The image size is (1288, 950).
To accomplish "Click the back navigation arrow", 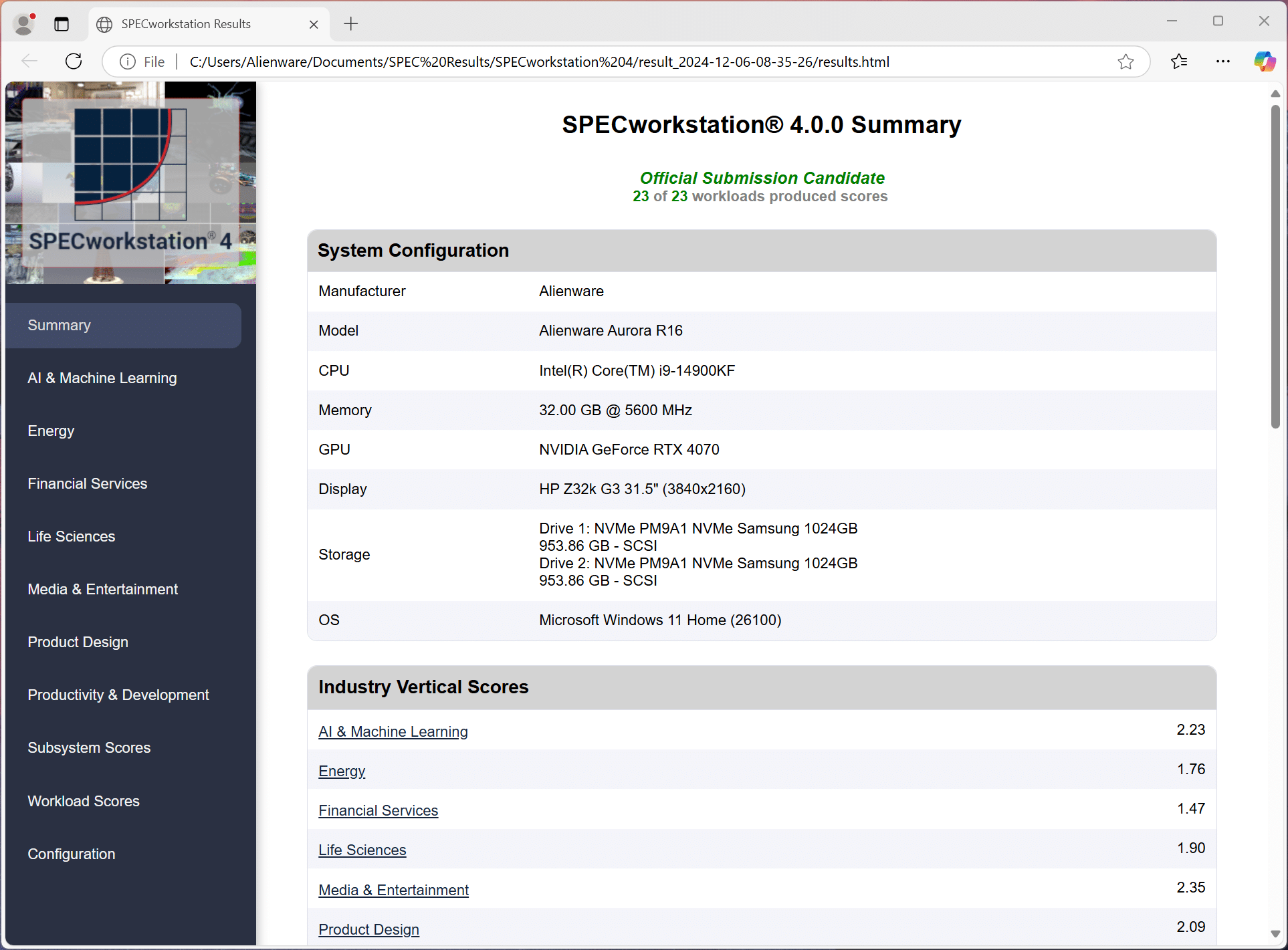I will [29, 62].
